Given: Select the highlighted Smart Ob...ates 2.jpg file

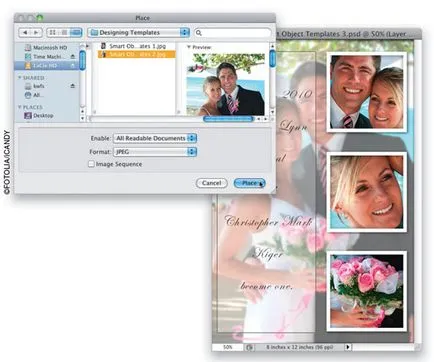Looking at the screenshot, I should click(x=137, y=54).
